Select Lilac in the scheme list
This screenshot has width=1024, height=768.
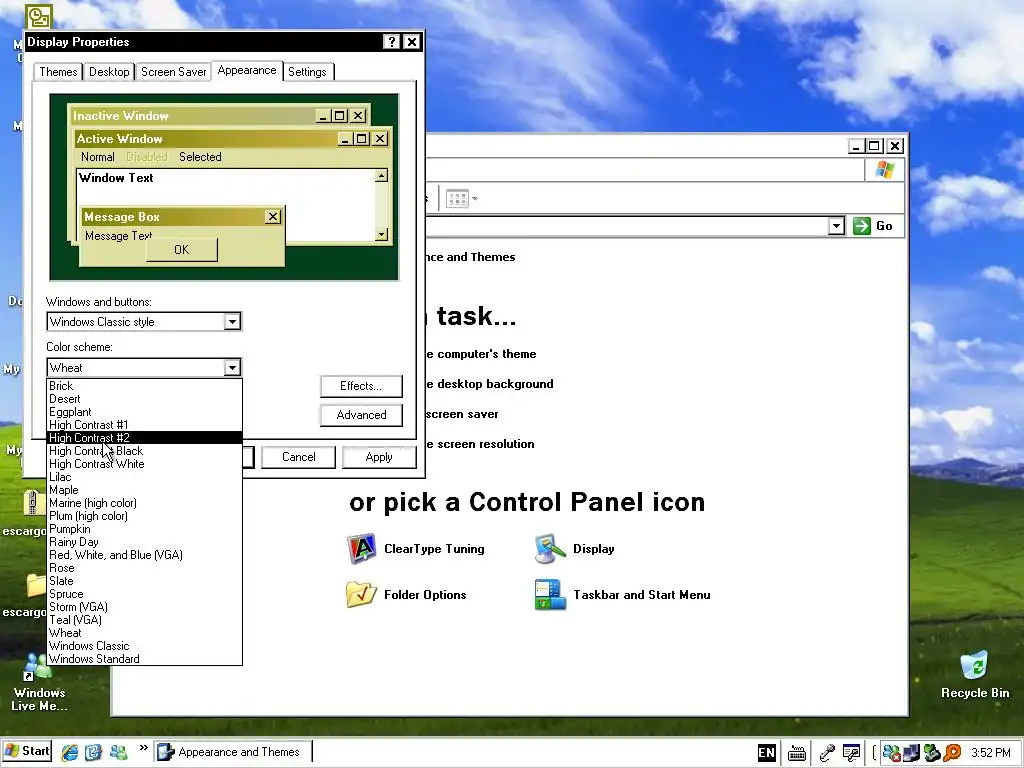pos(144,477)
